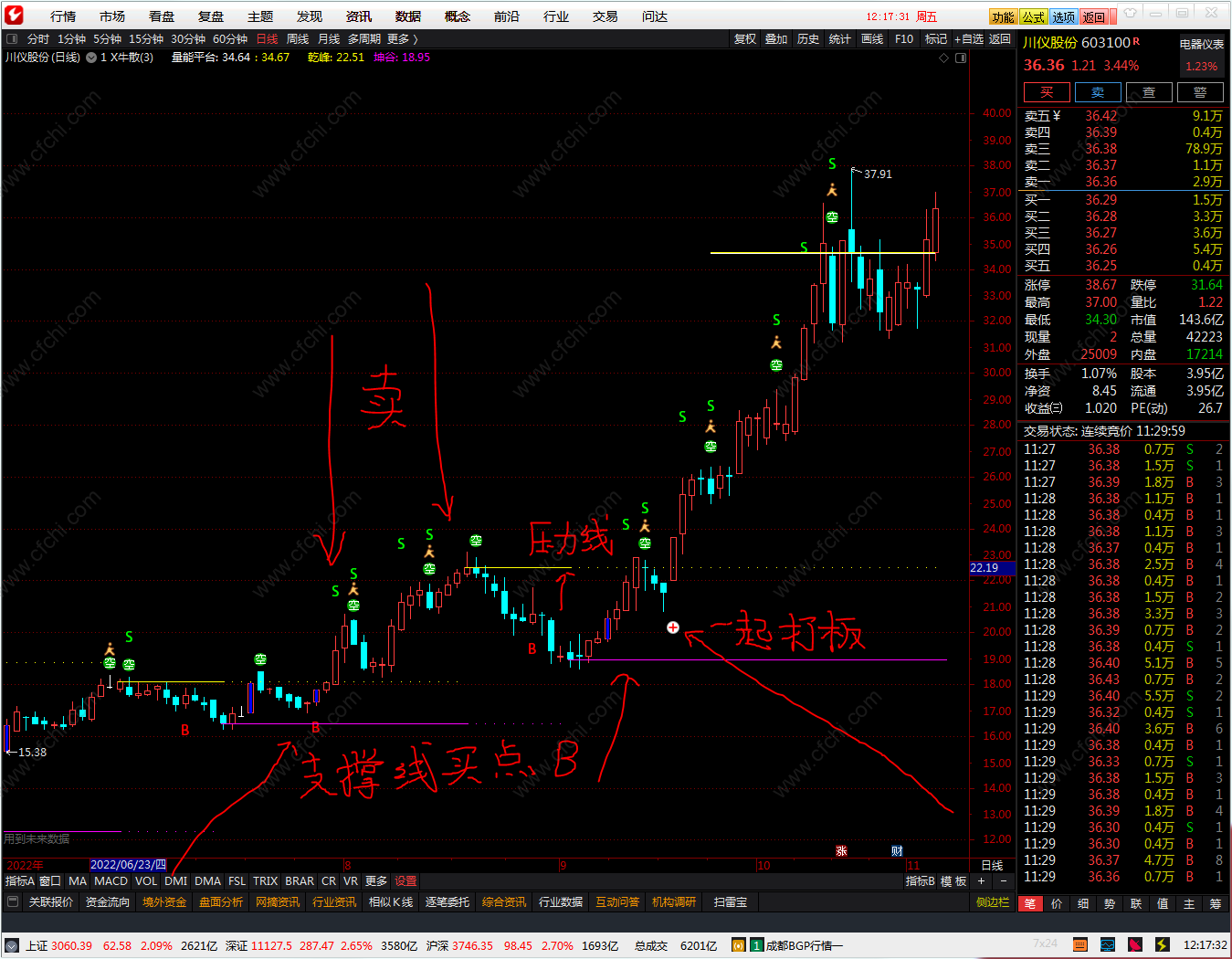Open the 指标A selector
This screenshot has width=1232, height=959.
coord(20,881)
